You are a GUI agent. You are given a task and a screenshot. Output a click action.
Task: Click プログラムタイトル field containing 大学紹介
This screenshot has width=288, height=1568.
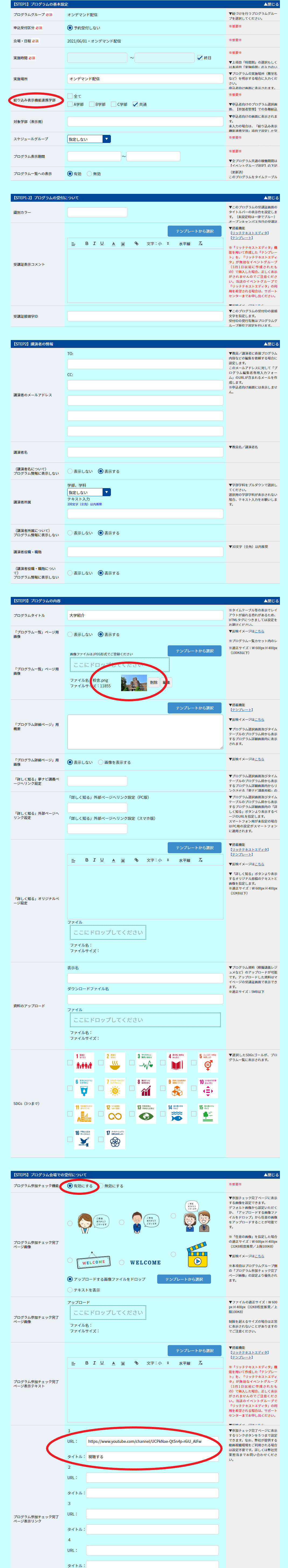pyautogui.click(x=145, y=615)
